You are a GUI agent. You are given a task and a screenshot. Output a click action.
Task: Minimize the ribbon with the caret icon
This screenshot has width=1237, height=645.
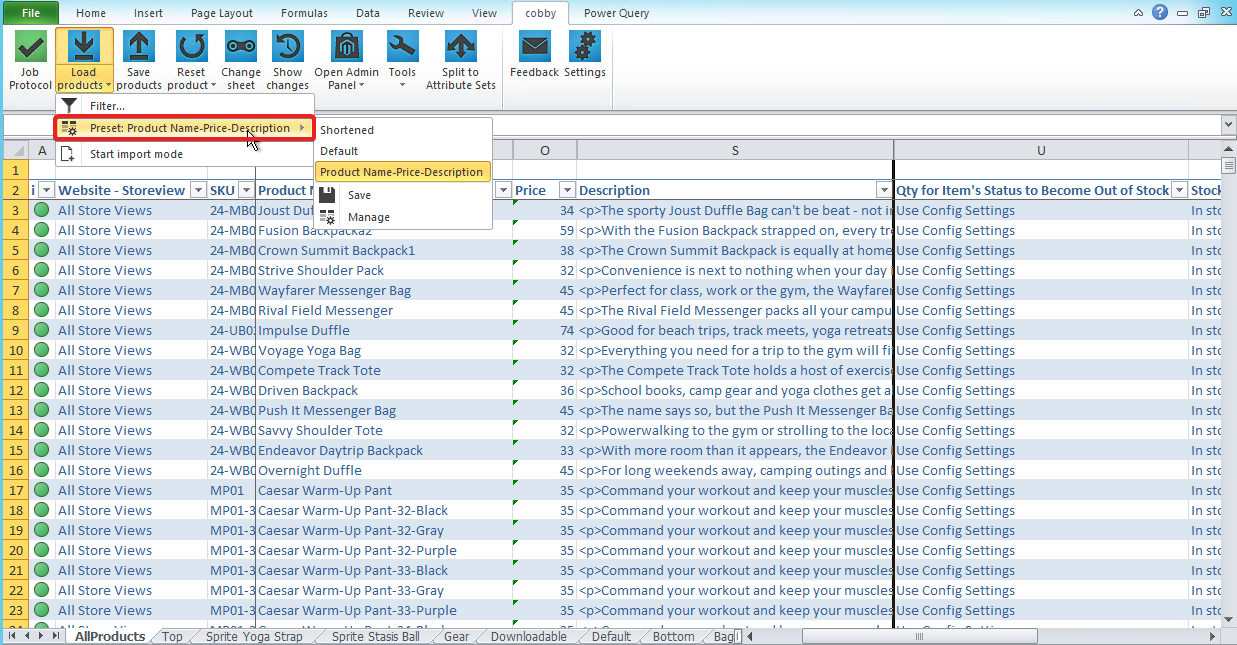(1139, 13)
